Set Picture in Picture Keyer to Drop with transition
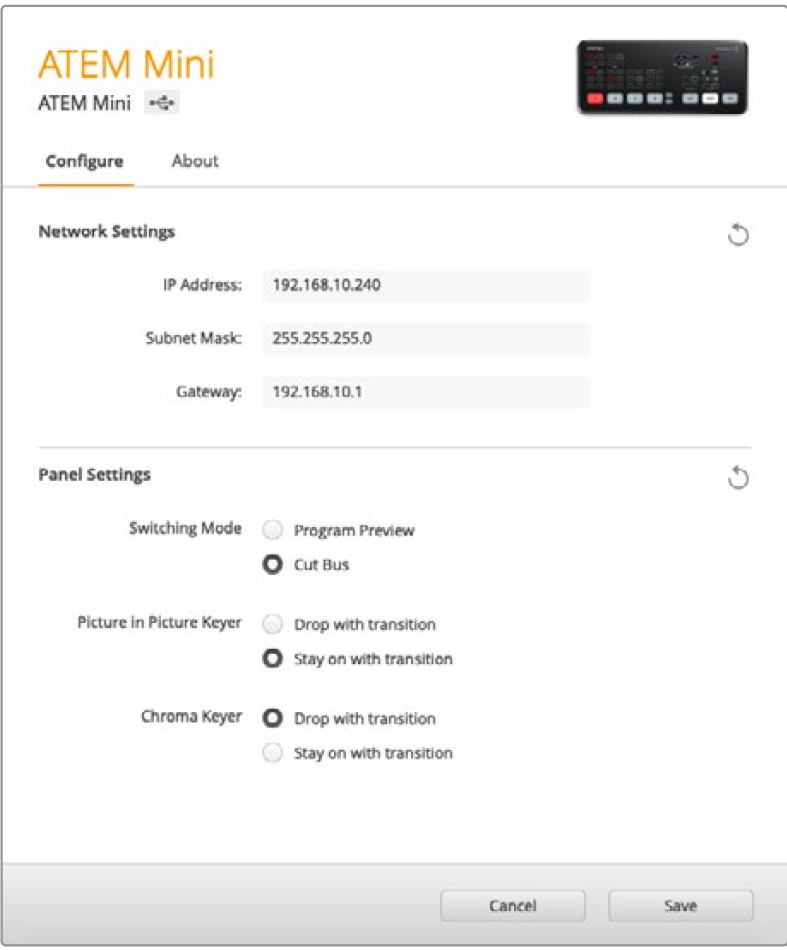 click(x=272, y=625)
